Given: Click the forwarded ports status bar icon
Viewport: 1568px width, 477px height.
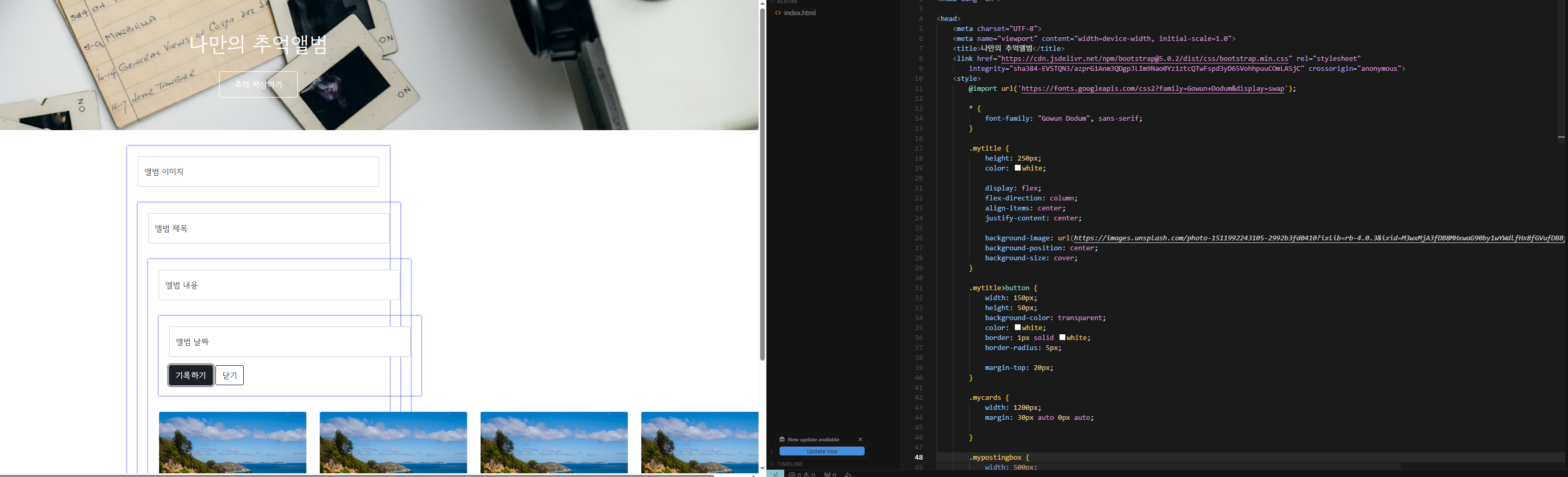Looking at the screenshot, I should (x=829, y=474).
